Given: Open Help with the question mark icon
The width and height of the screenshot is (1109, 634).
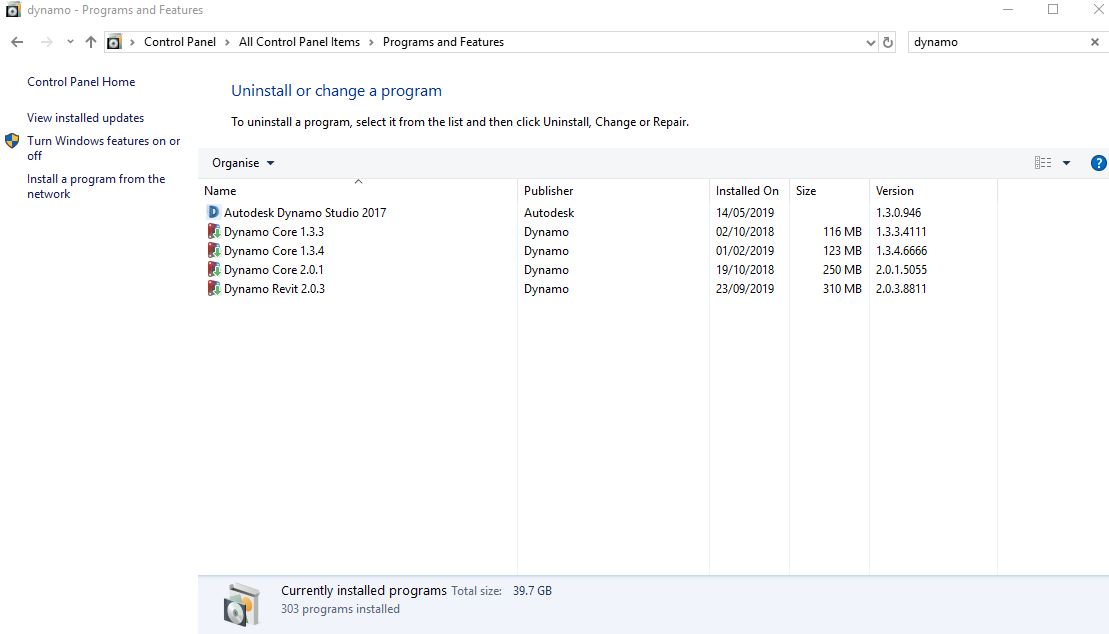Looking at the screenshot, I should click(x=1098, y=163).
